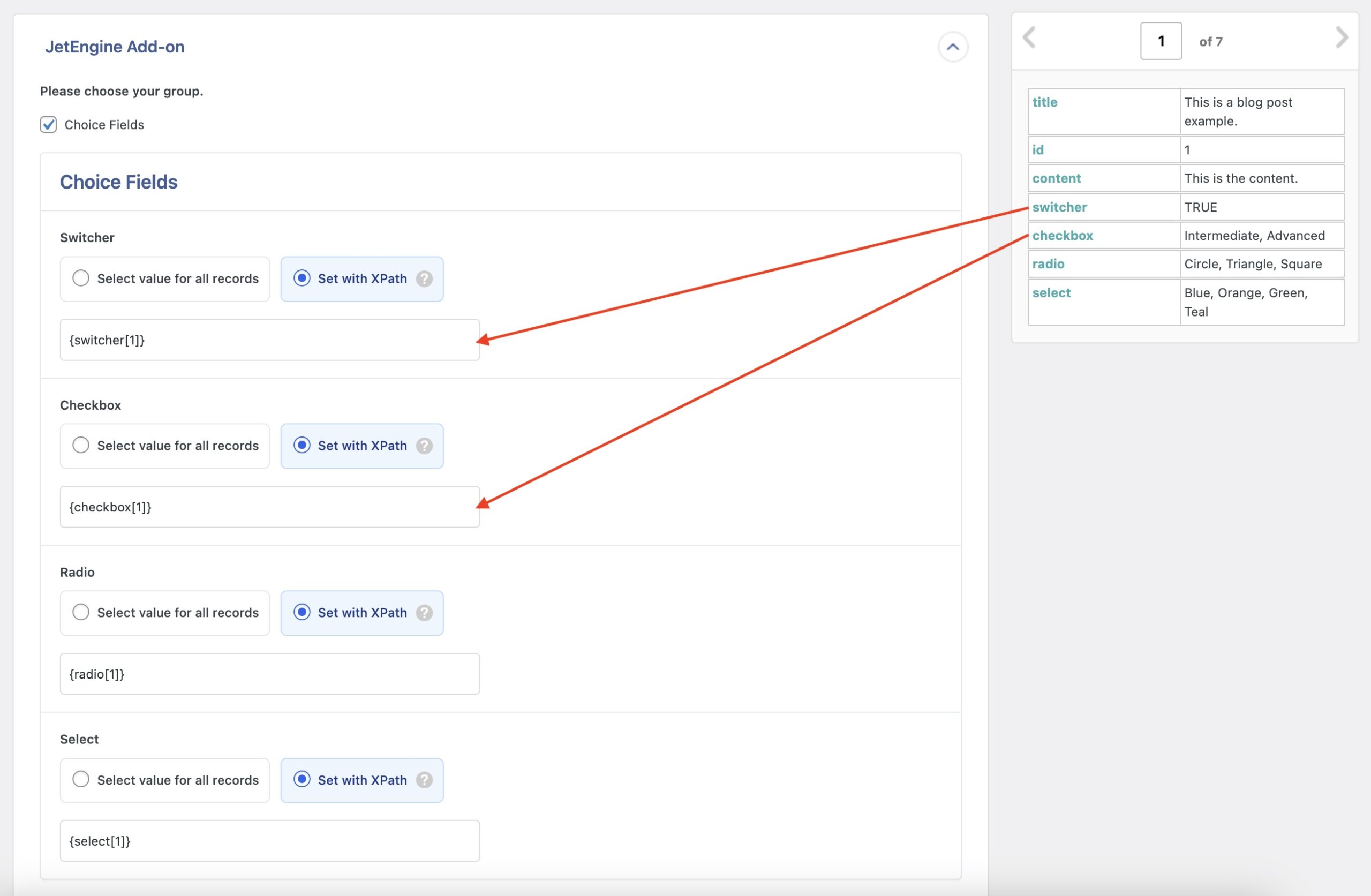
Task: Edit the checkbox XPath input field
Action: pyautogui.click(x=269, y=507)
